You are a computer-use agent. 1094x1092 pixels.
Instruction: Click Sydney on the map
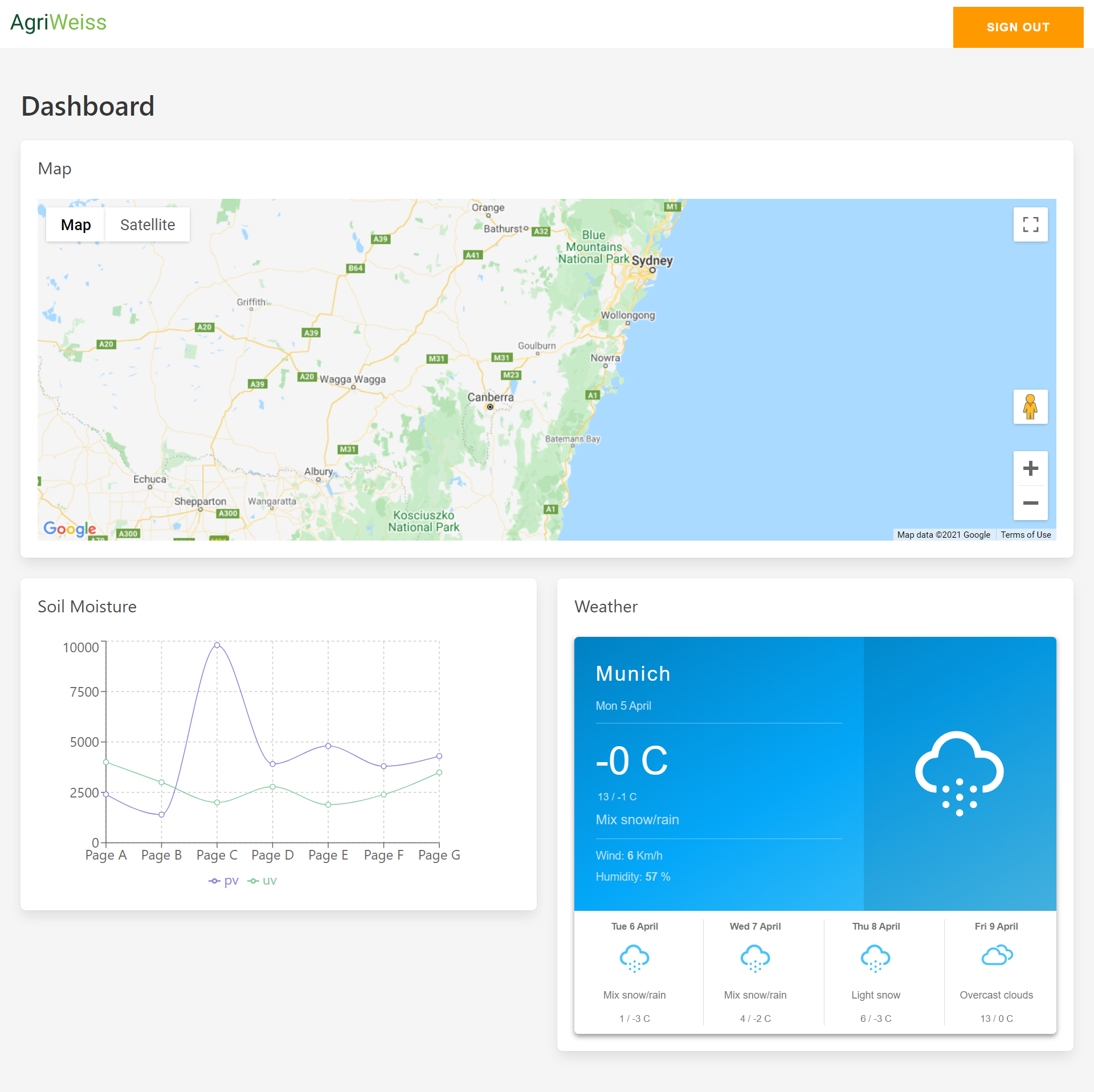[x=652, y=269]
